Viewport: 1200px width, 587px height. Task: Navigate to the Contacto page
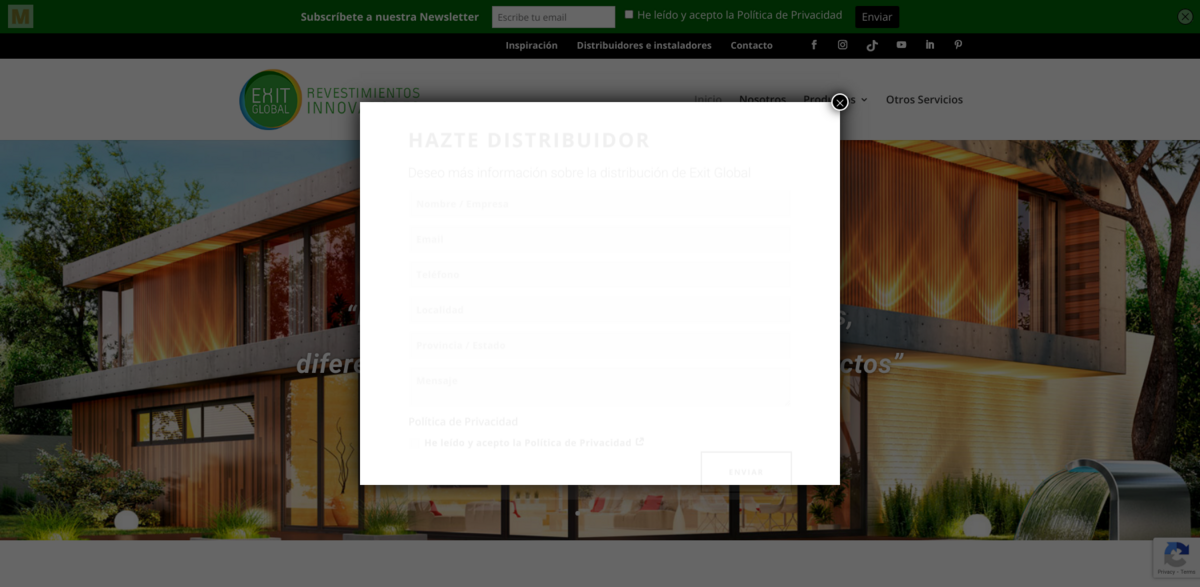(751, 46)
